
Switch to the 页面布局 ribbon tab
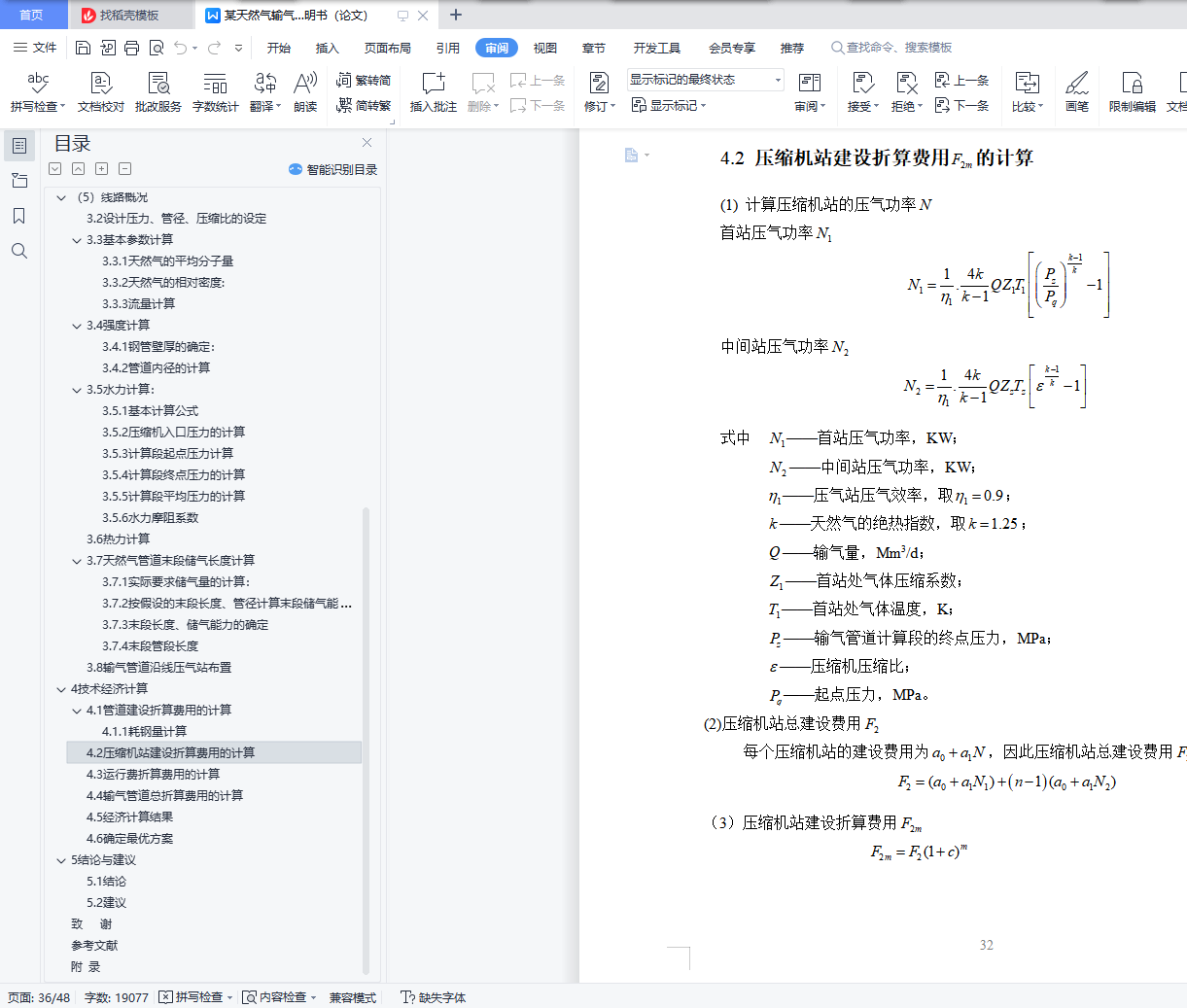point(388,48)
